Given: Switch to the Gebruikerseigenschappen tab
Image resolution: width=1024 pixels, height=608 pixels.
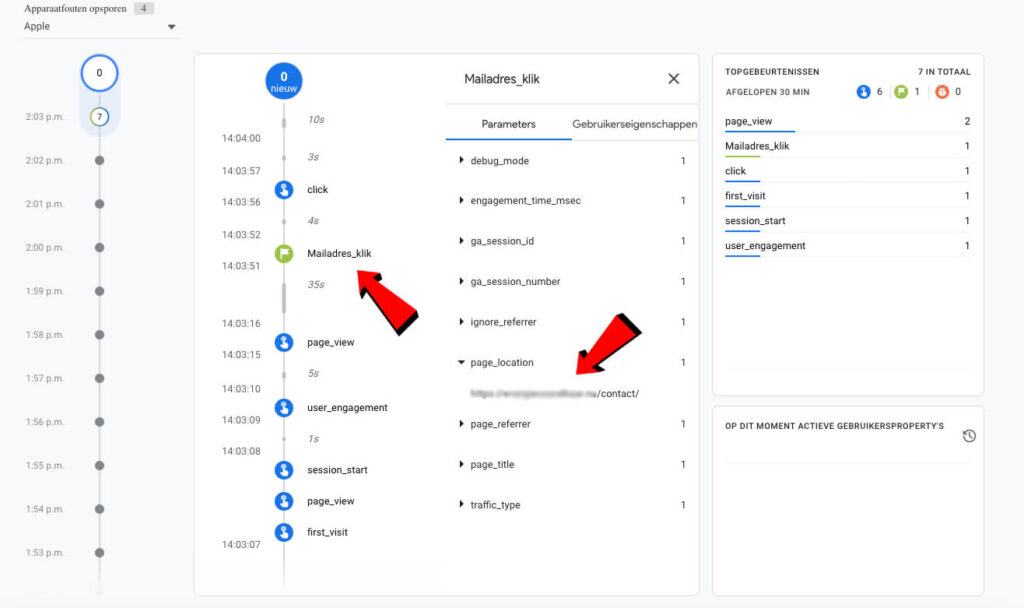Looking at the screenshot, I should (x=634, y=125).
